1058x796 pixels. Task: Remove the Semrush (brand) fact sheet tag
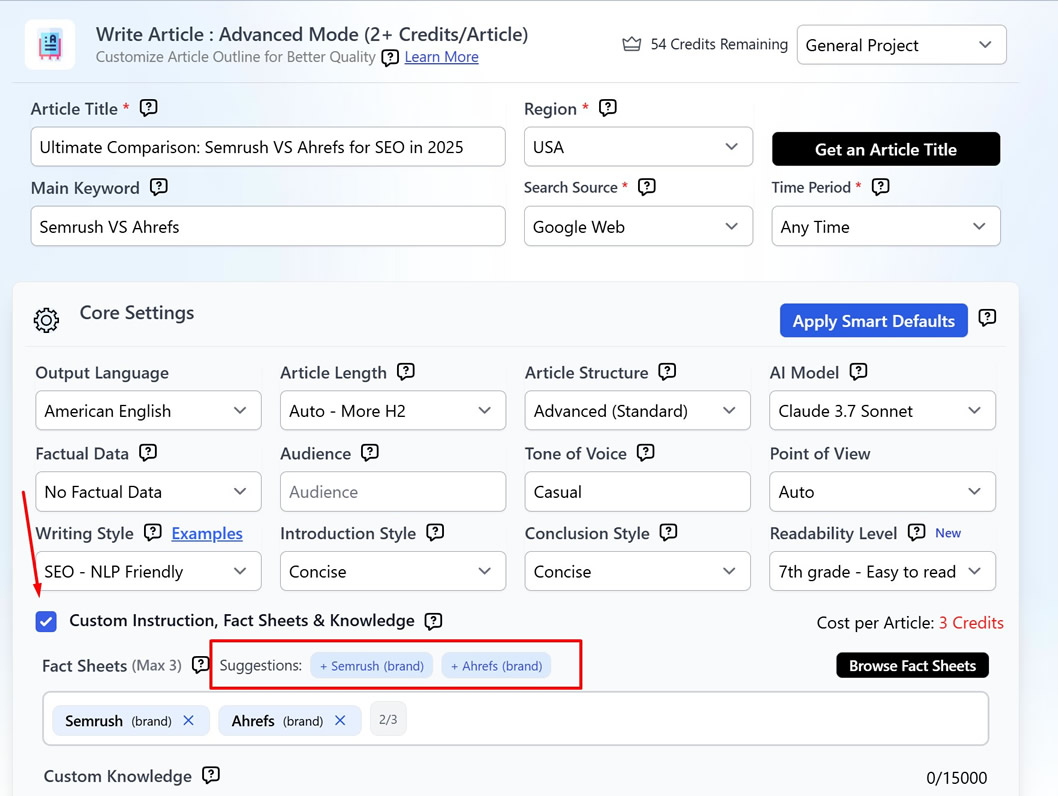pyautogui.click(x=189, y=720)
